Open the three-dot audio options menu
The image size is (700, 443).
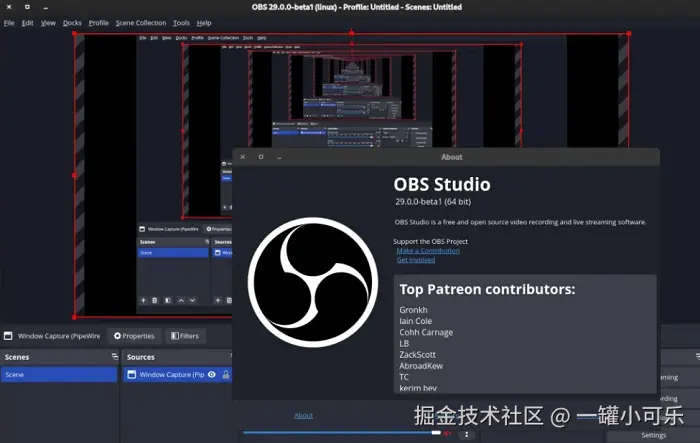pos(467,434)
